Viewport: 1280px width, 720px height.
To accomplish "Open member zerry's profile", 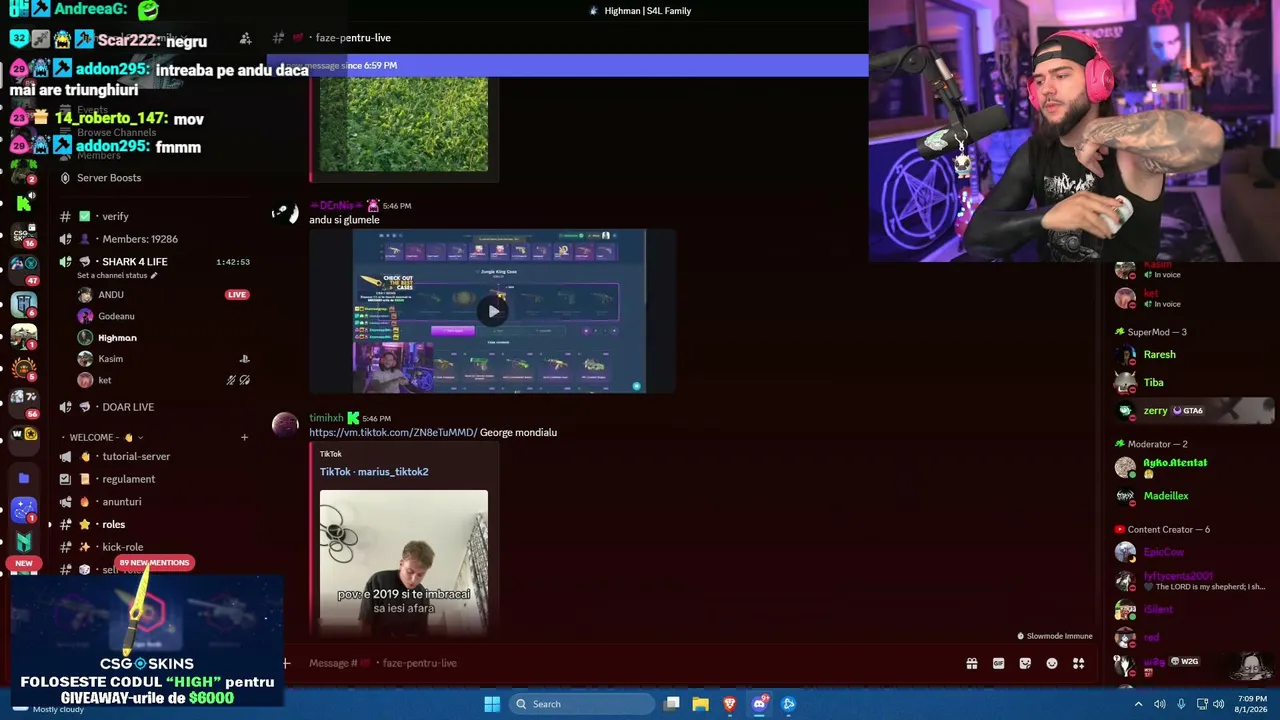I will (x=1195, y=411).
